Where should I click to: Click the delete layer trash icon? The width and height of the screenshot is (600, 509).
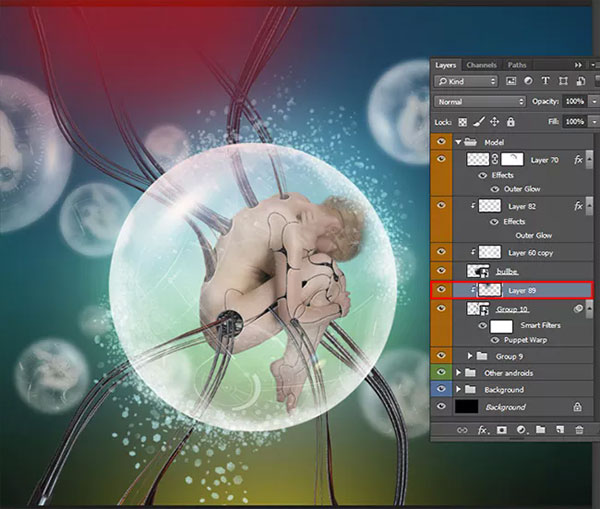point(579,430)
